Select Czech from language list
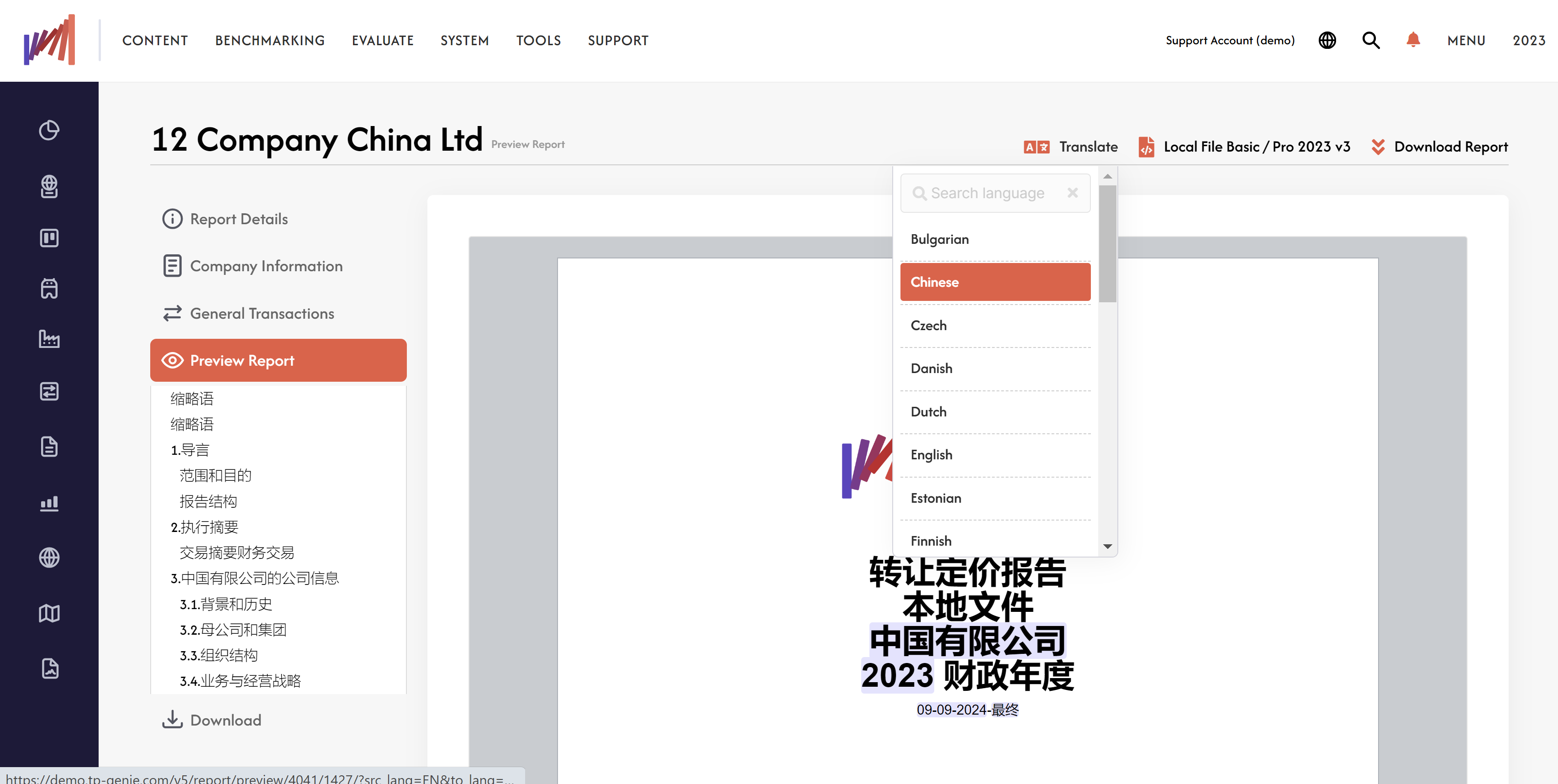Viewport: 1558px width, 784px height. [995, 326]
